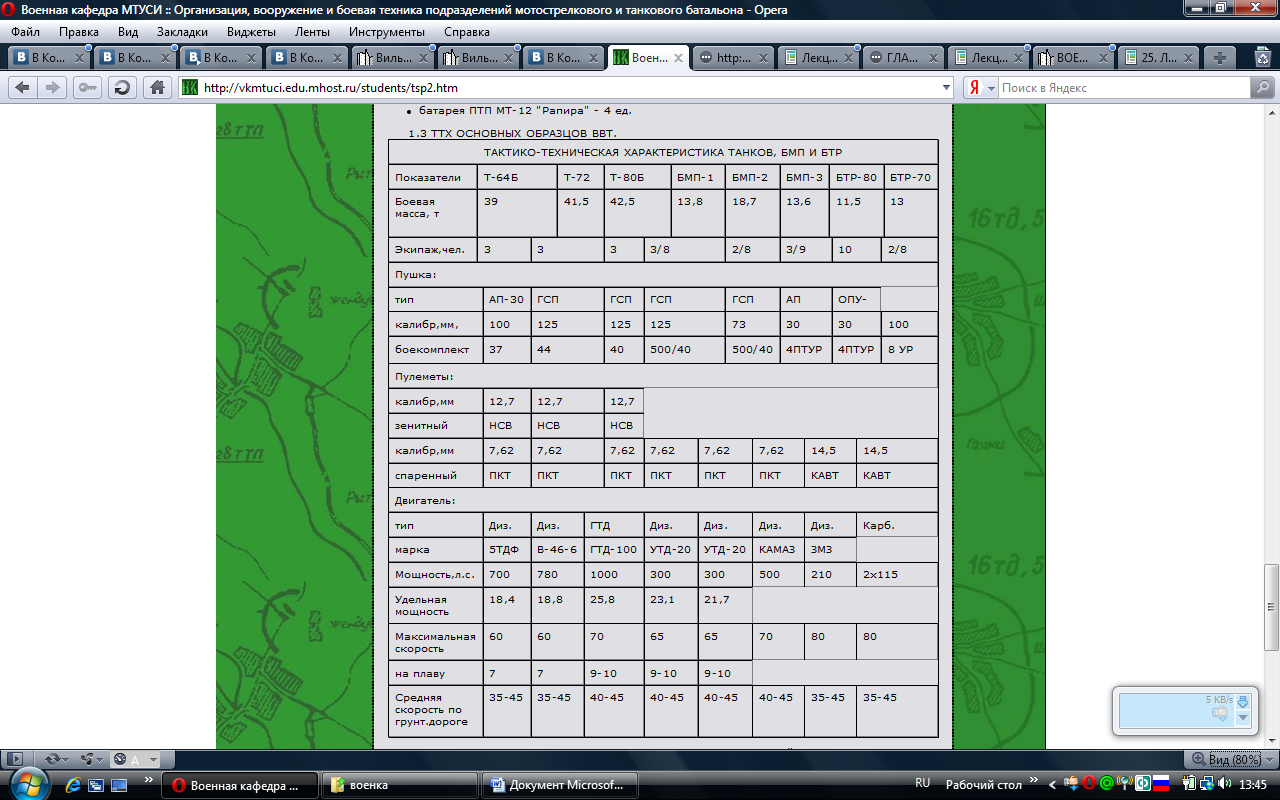Click the 13:45 taskbar clock
The height and width of the screenshot is (800, 1280).
point(1253,784)
